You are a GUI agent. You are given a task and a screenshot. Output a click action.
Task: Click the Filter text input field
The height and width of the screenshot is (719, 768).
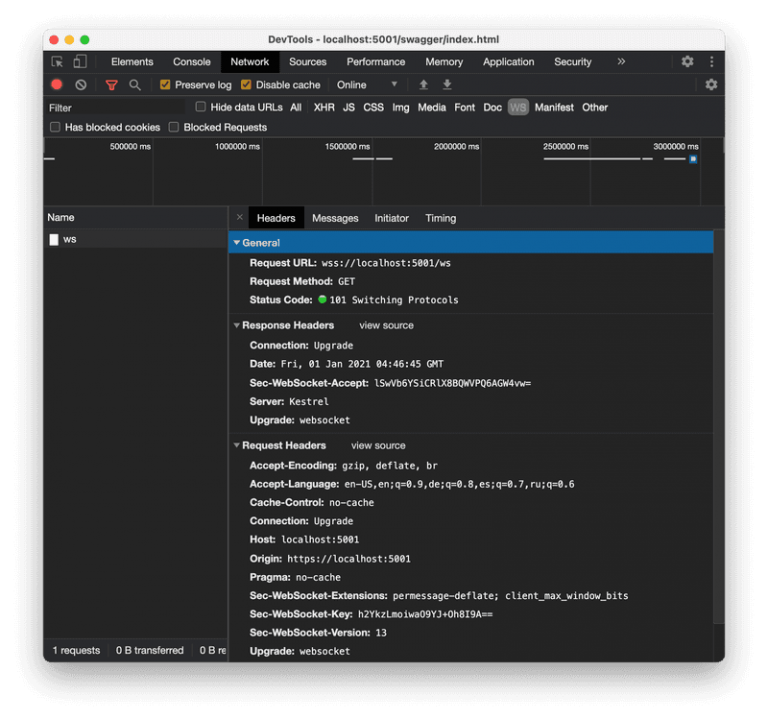(x=115, y=107)
